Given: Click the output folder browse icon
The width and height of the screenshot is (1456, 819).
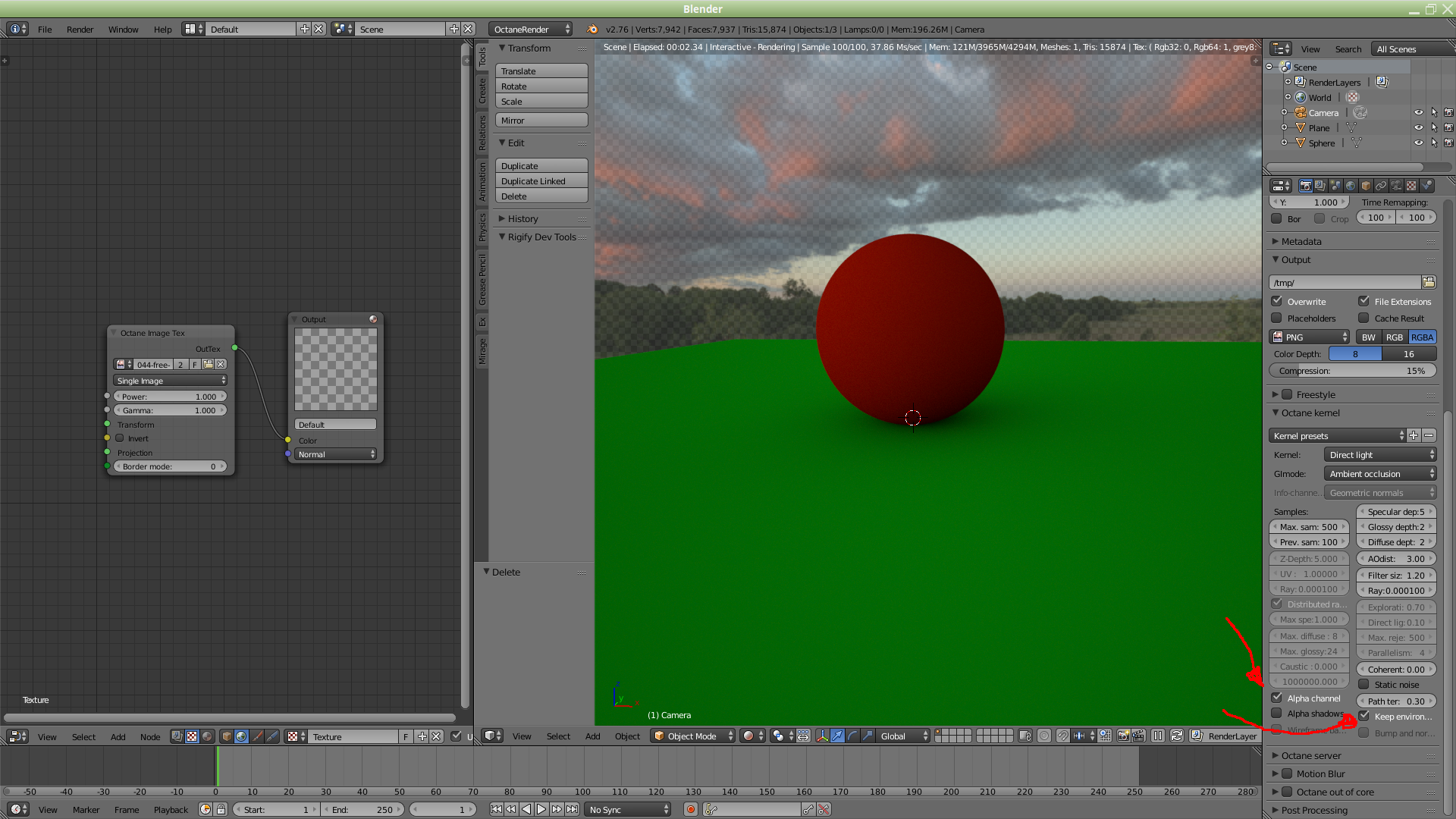Looking at the screenshot, I should [1429, 282].
